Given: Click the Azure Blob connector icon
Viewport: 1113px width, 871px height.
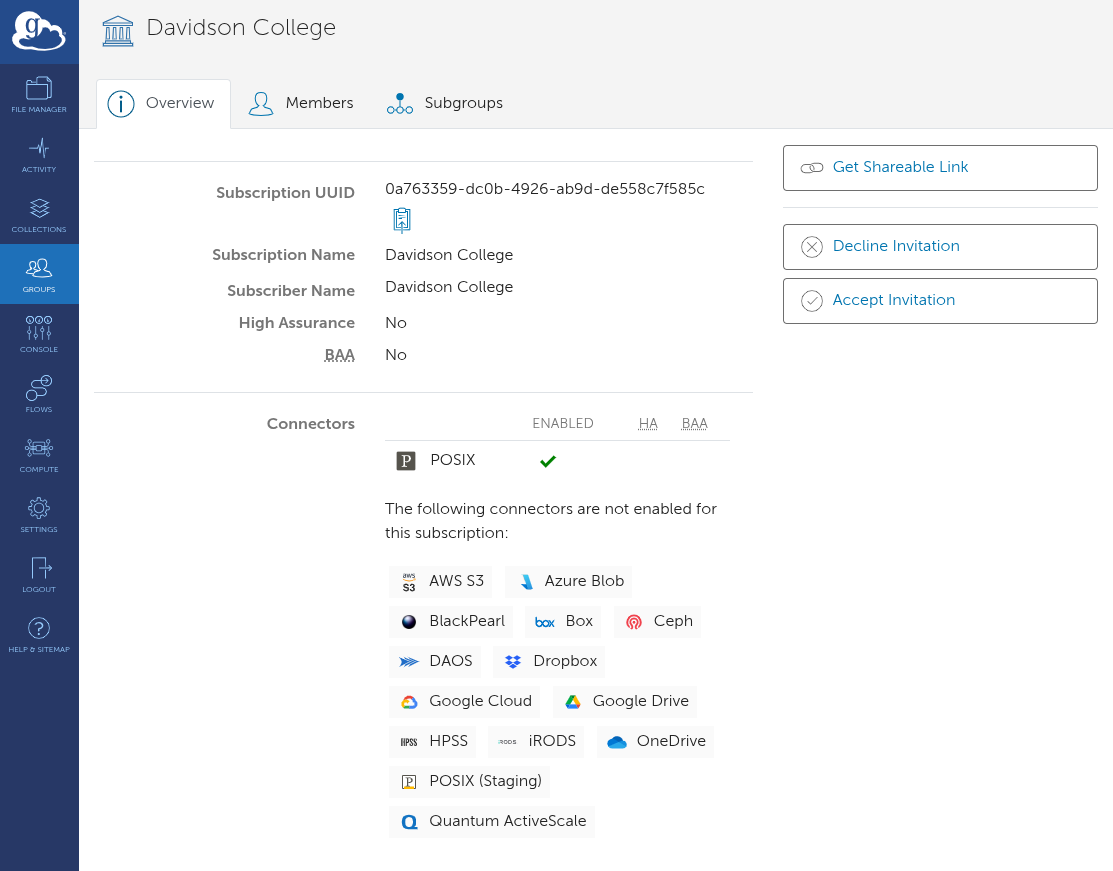Looking at the screenshot, I should [x=526, y=582].
